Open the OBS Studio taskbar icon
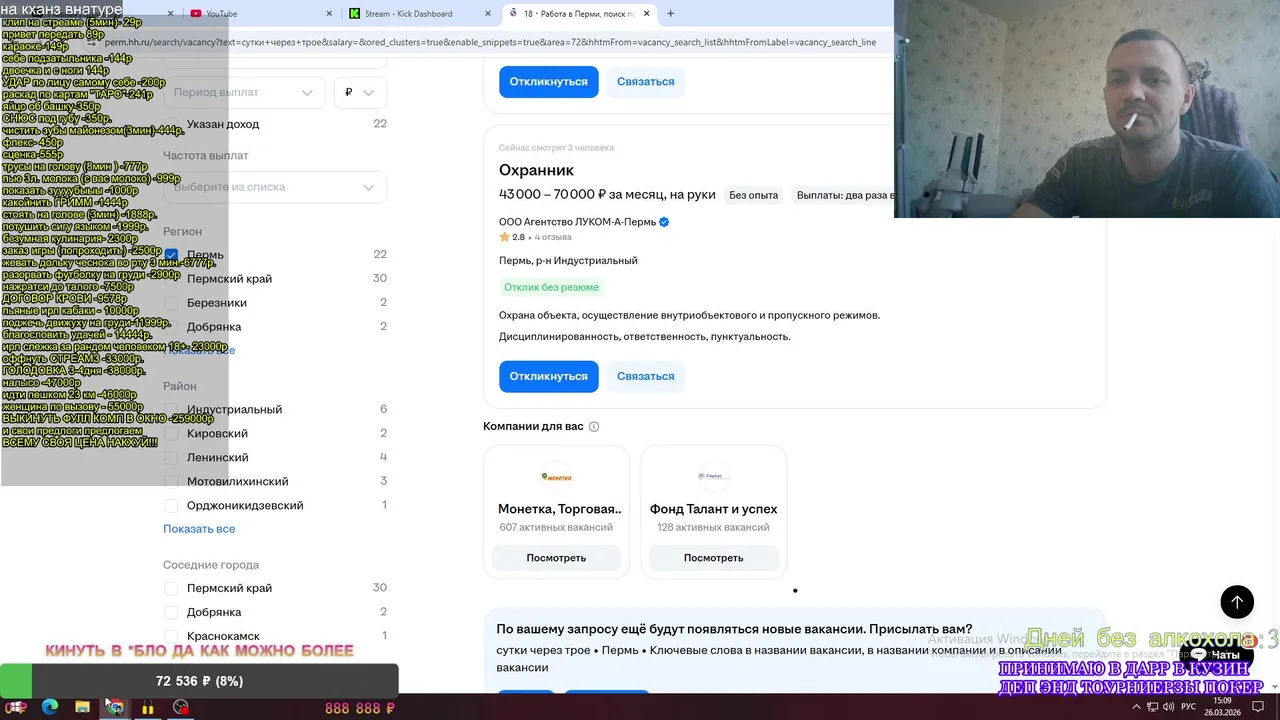This screenshot has width=1280, height=720. 180,707
